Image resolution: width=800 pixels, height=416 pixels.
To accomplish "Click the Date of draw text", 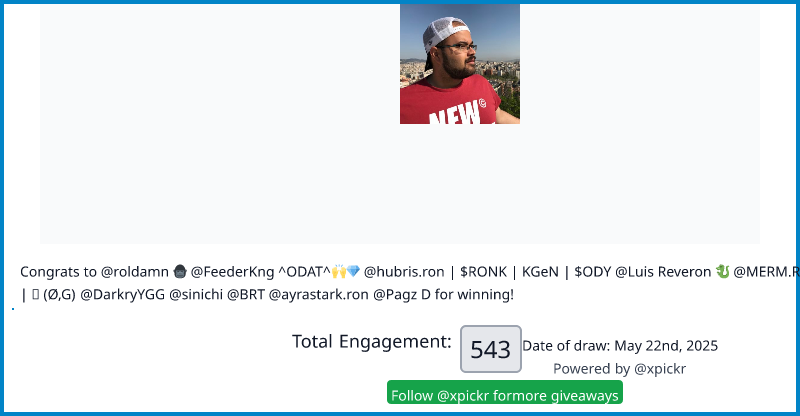I will click(620, 346).
